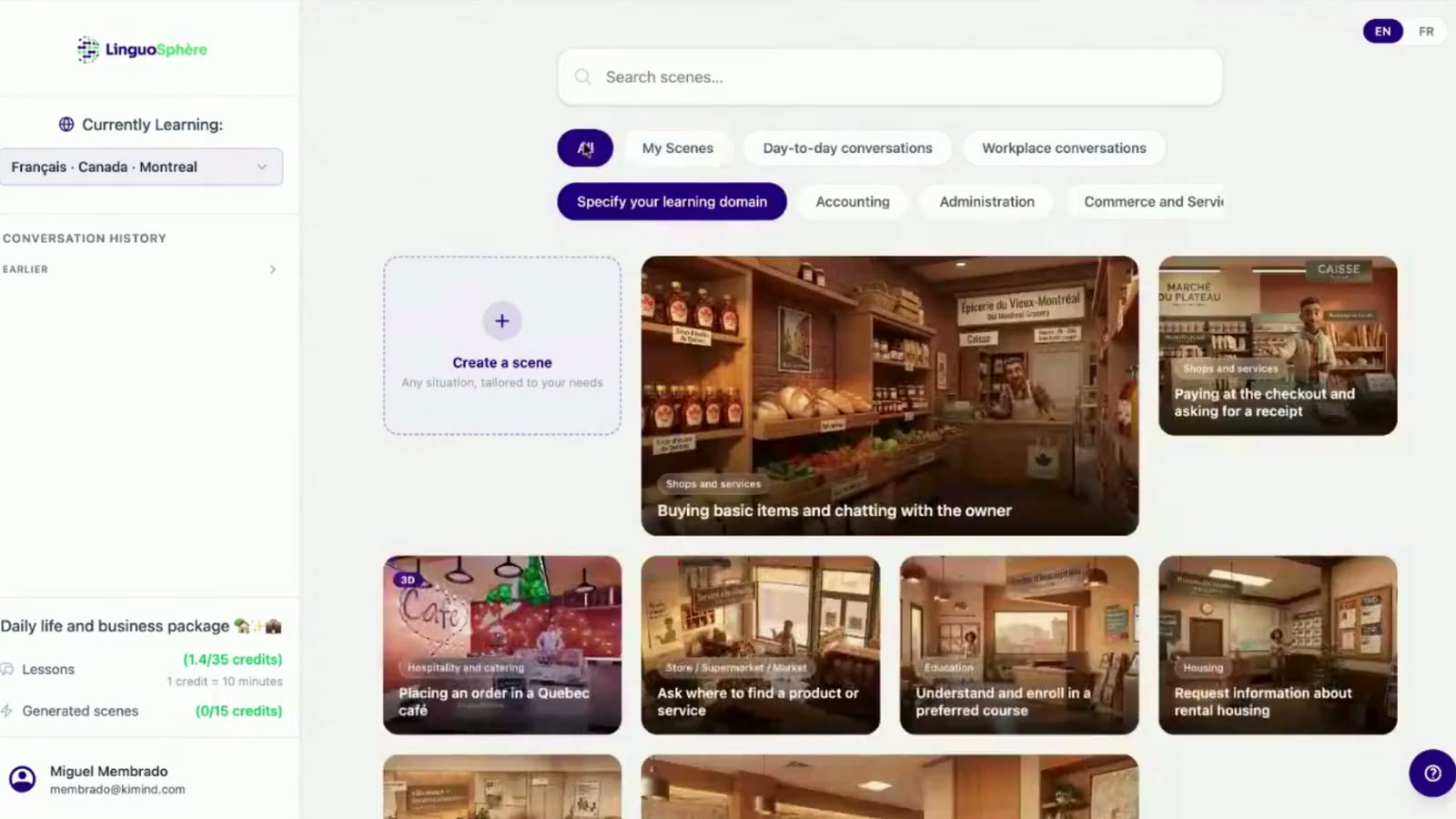The height and width of the screenshot is (819, 1456).
Task: Open Workplace conversations tab
Action: (x=1064, y=148)
